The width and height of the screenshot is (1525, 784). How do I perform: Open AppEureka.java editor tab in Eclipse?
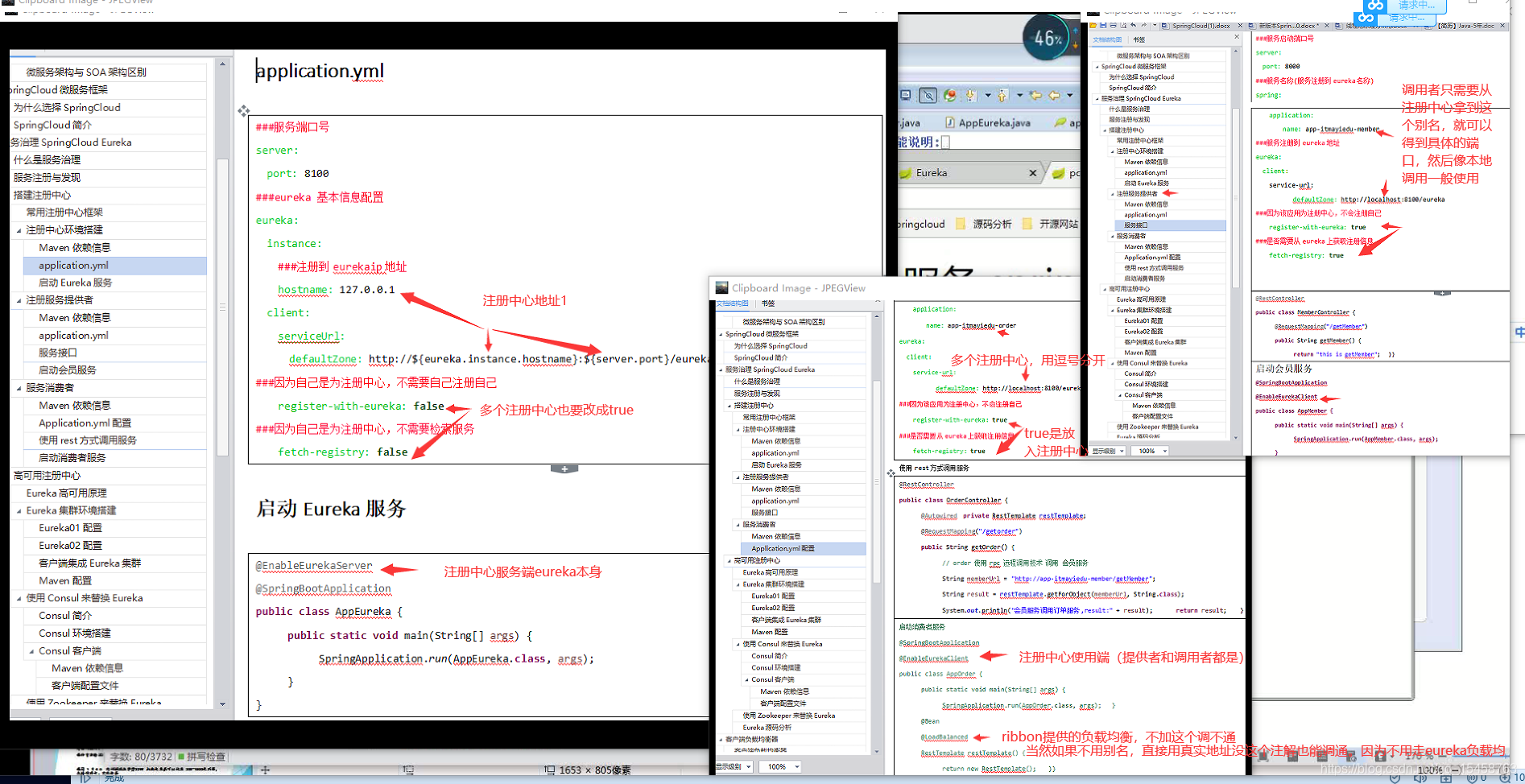tap(988, 122)
